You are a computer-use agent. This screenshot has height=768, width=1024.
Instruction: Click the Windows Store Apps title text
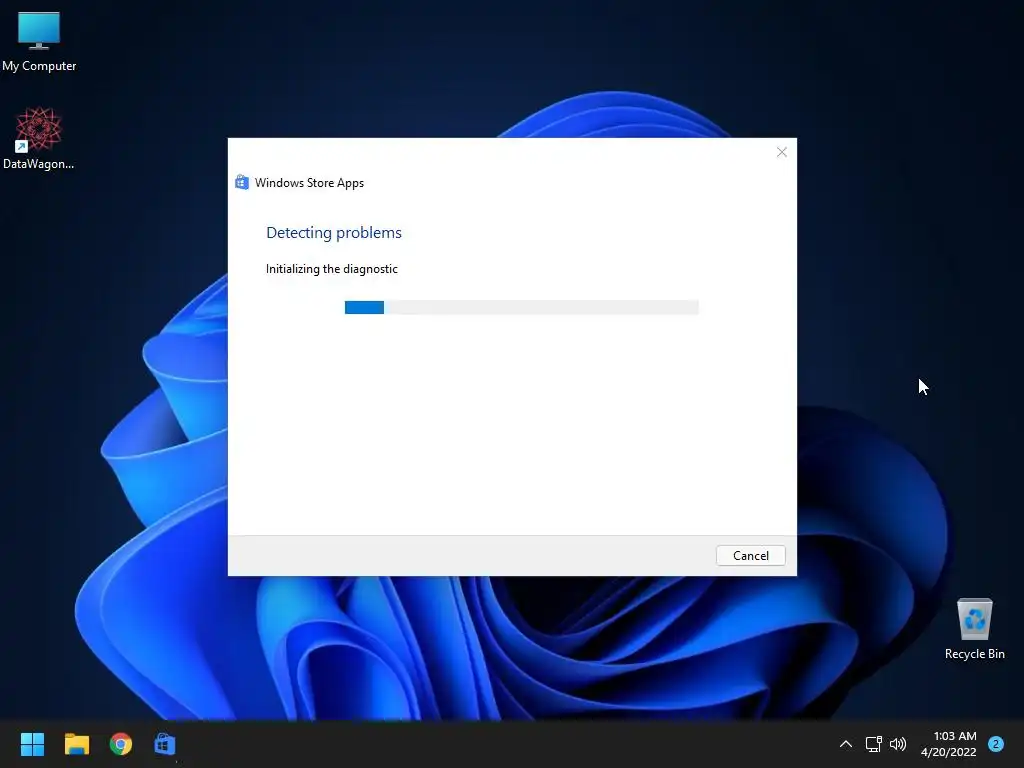click(310, 183)
